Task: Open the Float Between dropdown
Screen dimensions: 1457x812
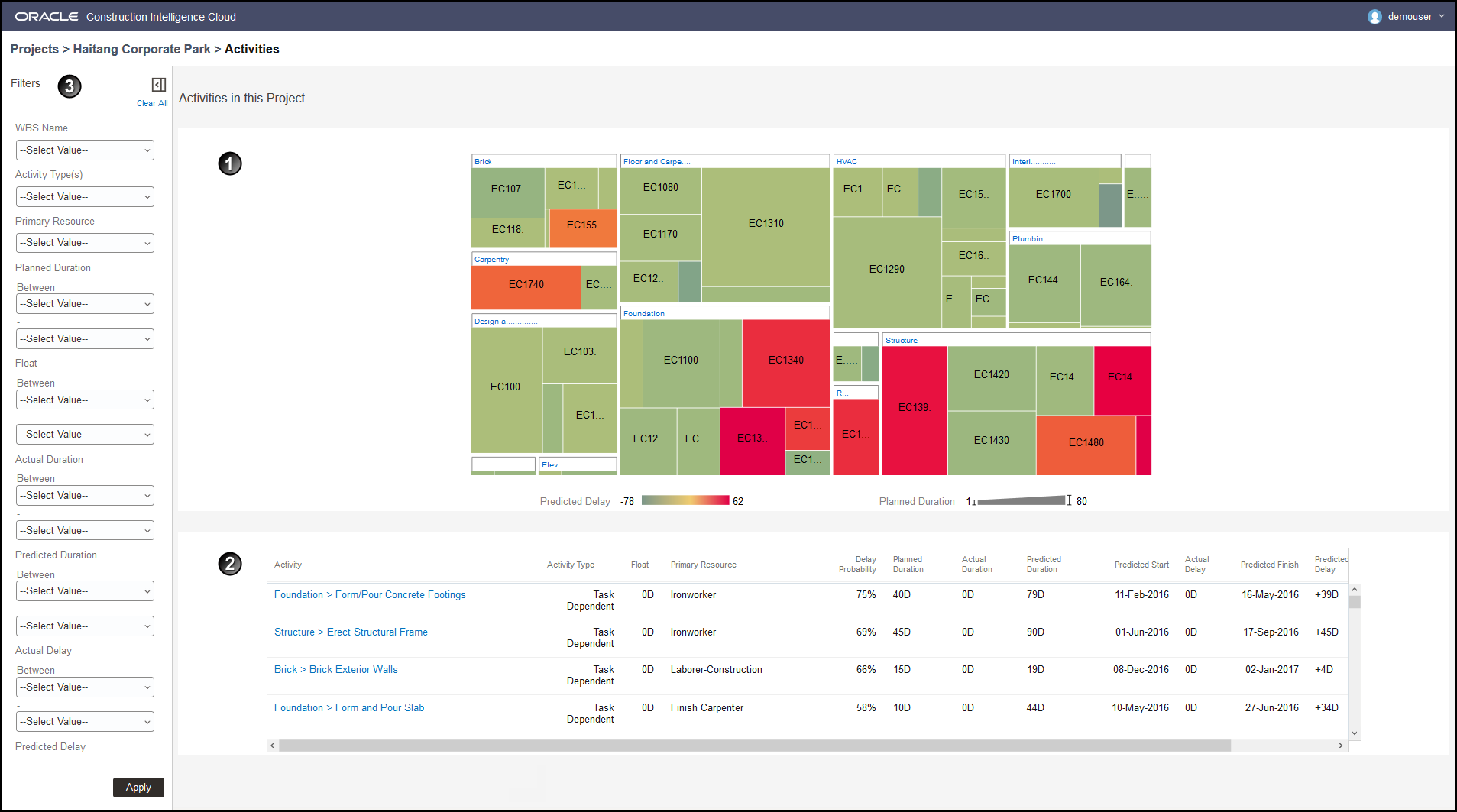Action: pos(84,399)
